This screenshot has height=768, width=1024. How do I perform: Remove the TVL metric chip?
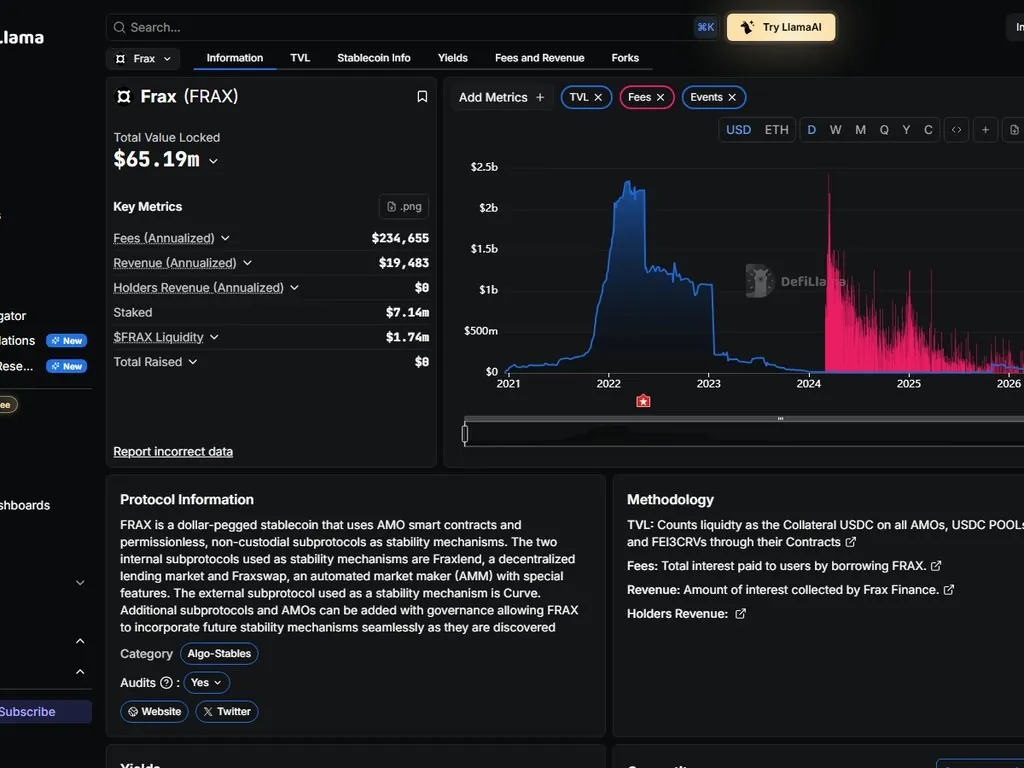[598, 97]
